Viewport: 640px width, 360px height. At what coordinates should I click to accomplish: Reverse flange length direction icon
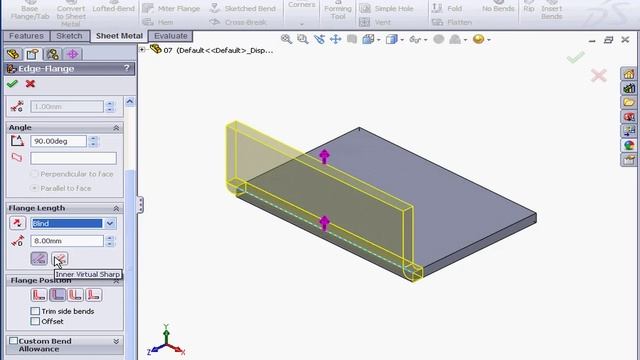(18, 223)
